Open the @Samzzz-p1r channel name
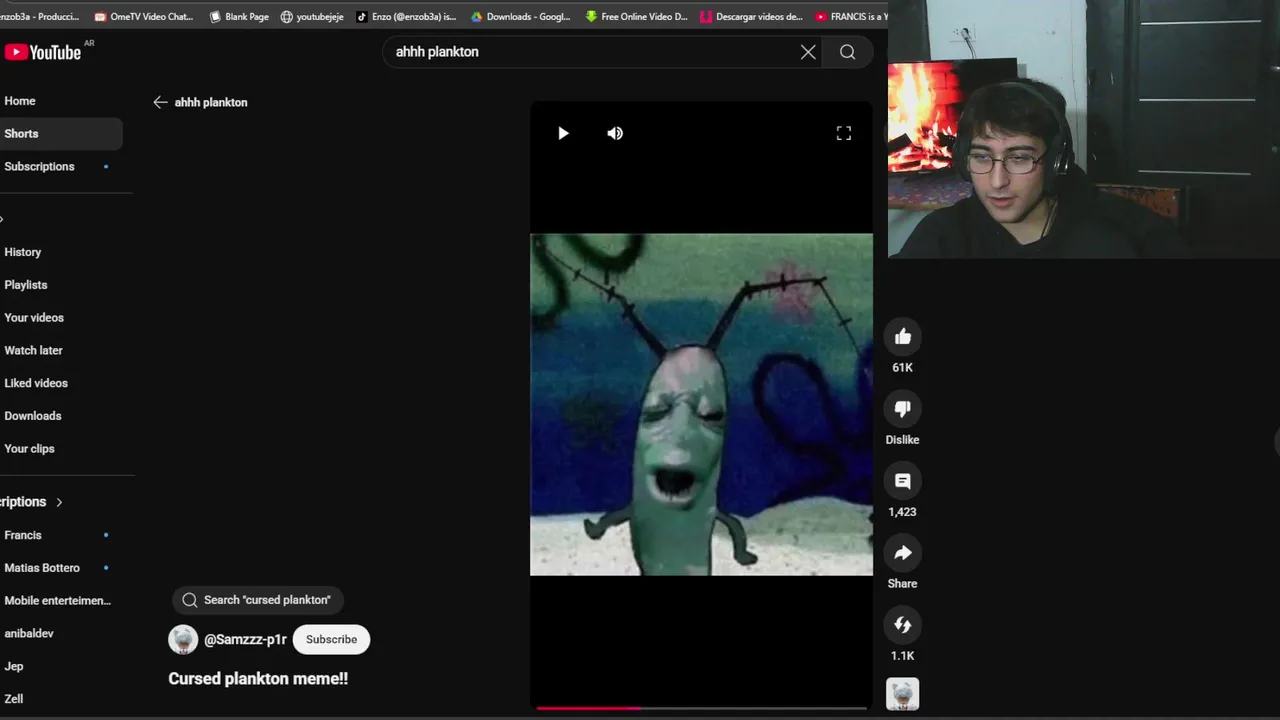 tap(245, 640)
